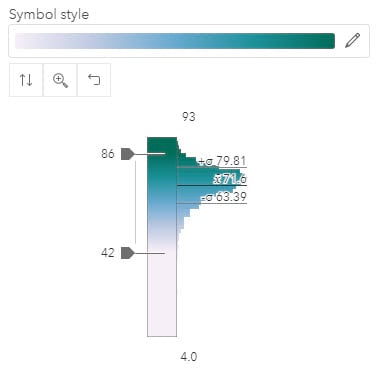Flip the ramp colors using the up-down arrows icon

(x=26, y=80)
